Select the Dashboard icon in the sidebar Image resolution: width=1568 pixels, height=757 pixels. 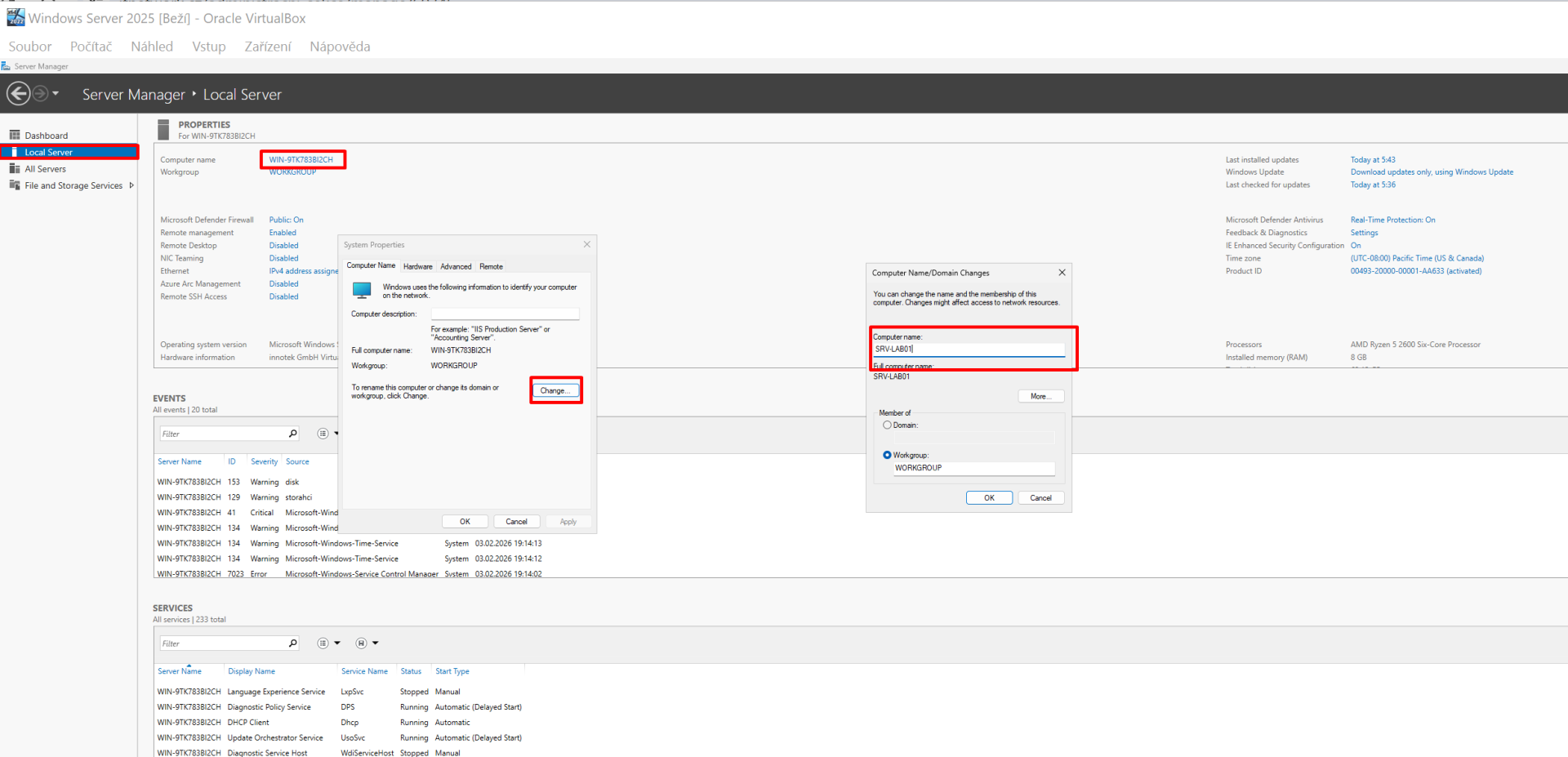[x=16, y=135]
